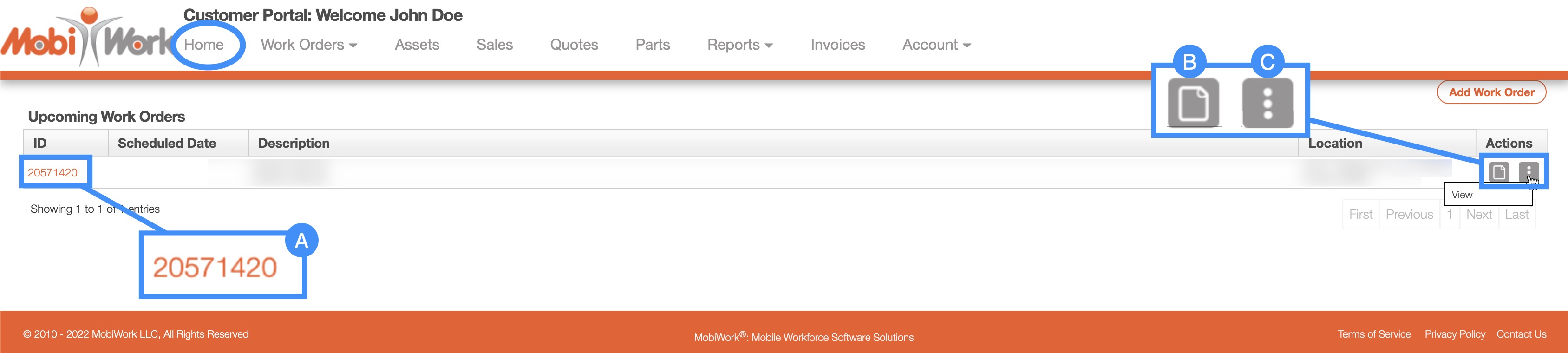Open the Invoices page
Screen dimensions: 1568x353
837,45
